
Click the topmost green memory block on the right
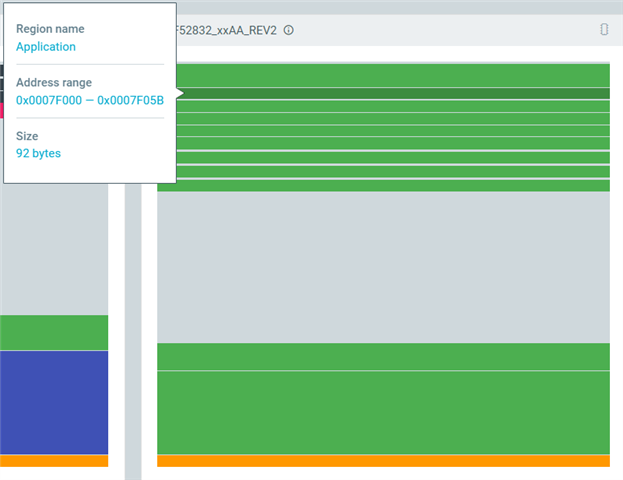pos(393,75)
